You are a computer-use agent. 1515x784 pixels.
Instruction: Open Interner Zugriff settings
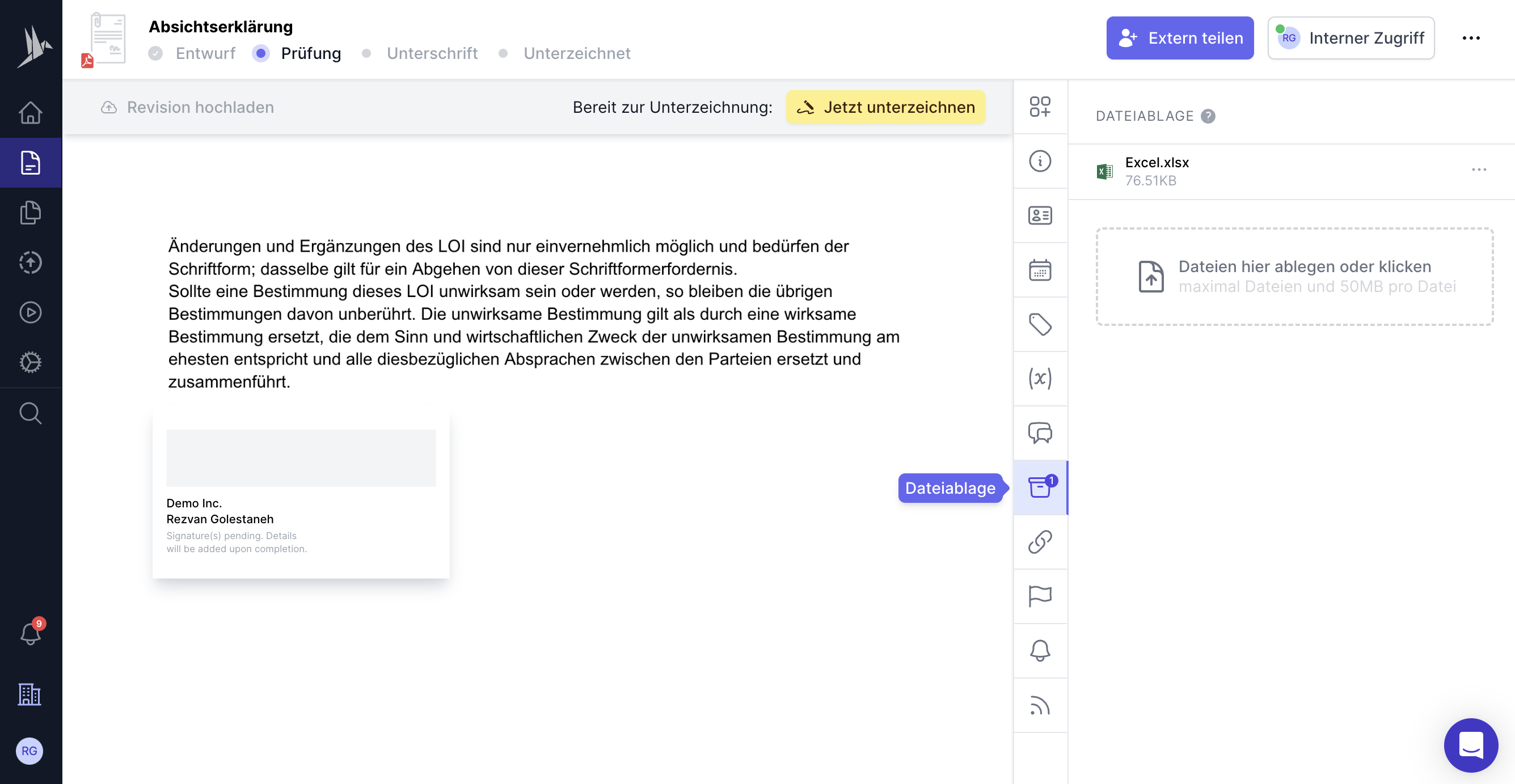[x=1351, y=38]
